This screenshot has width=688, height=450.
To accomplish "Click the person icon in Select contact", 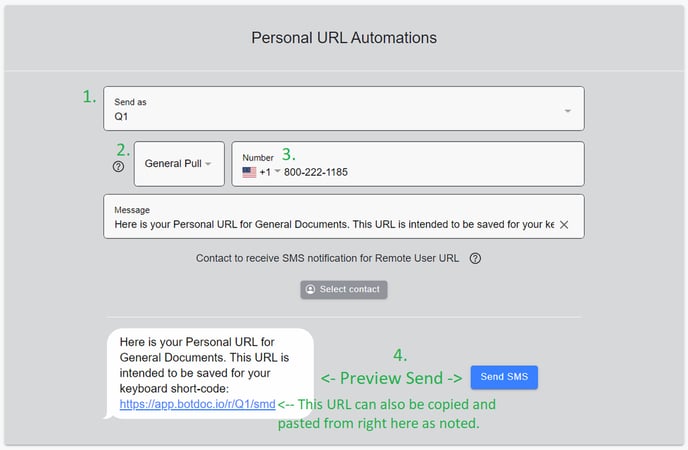I will [310, 290].
